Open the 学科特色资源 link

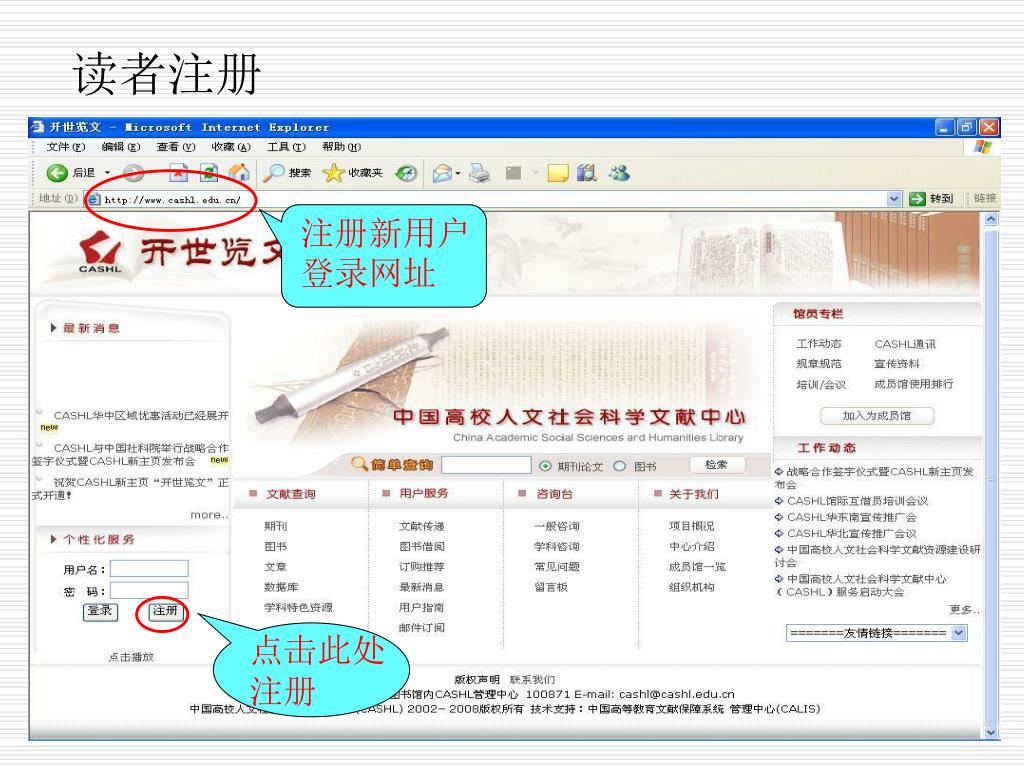click(x=298, y=607)
